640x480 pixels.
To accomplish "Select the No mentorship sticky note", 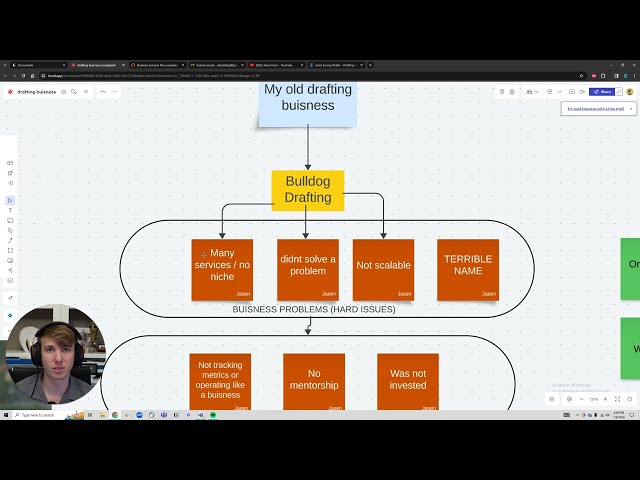I will [x=314, y=382].
